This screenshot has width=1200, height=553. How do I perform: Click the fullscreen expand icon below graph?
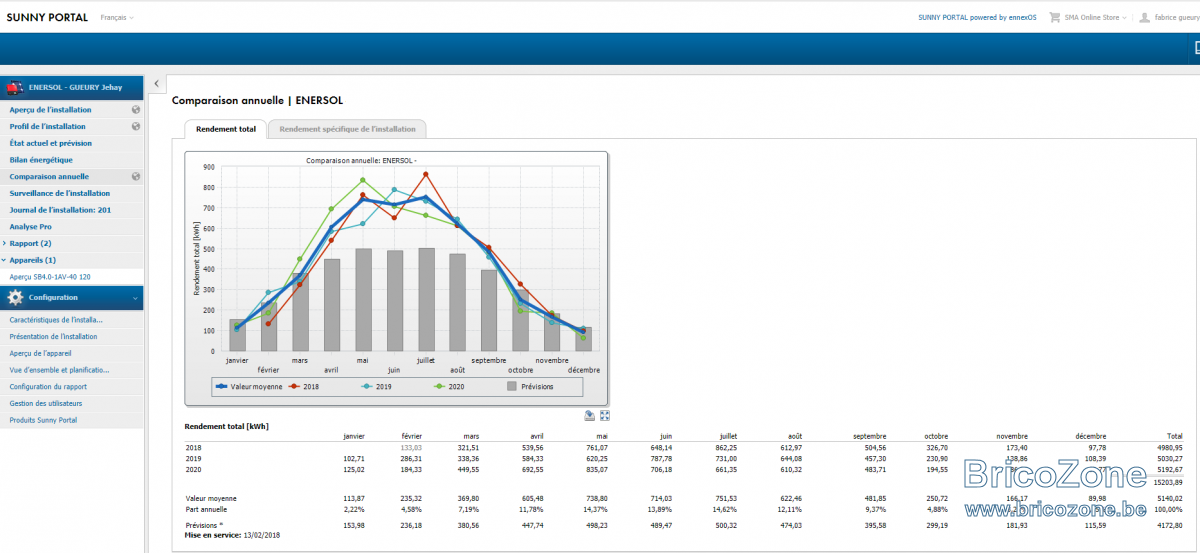click(x=604, y=415)
